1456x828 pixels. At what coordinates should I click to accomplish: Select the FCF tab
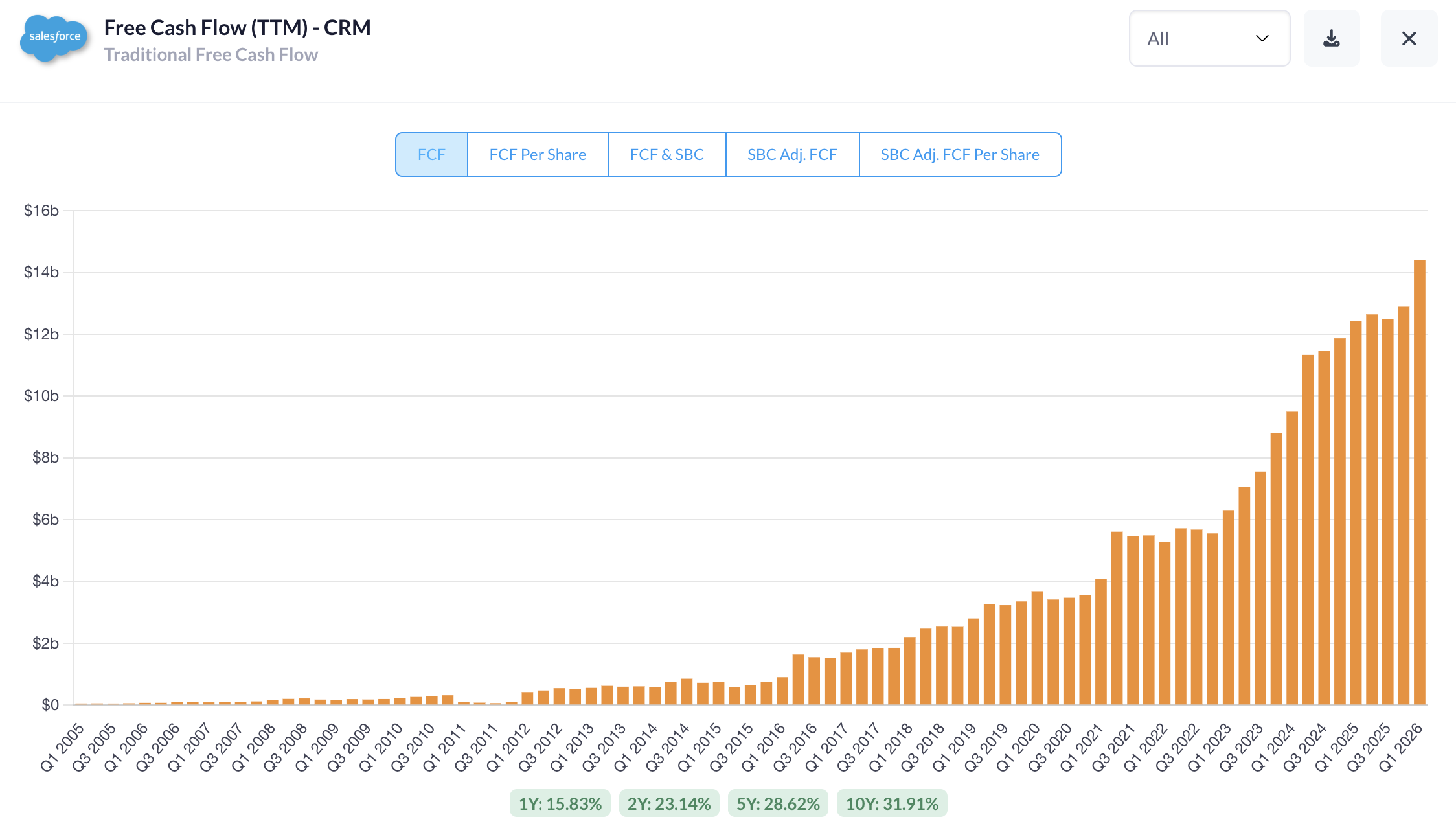coord(431,155)
